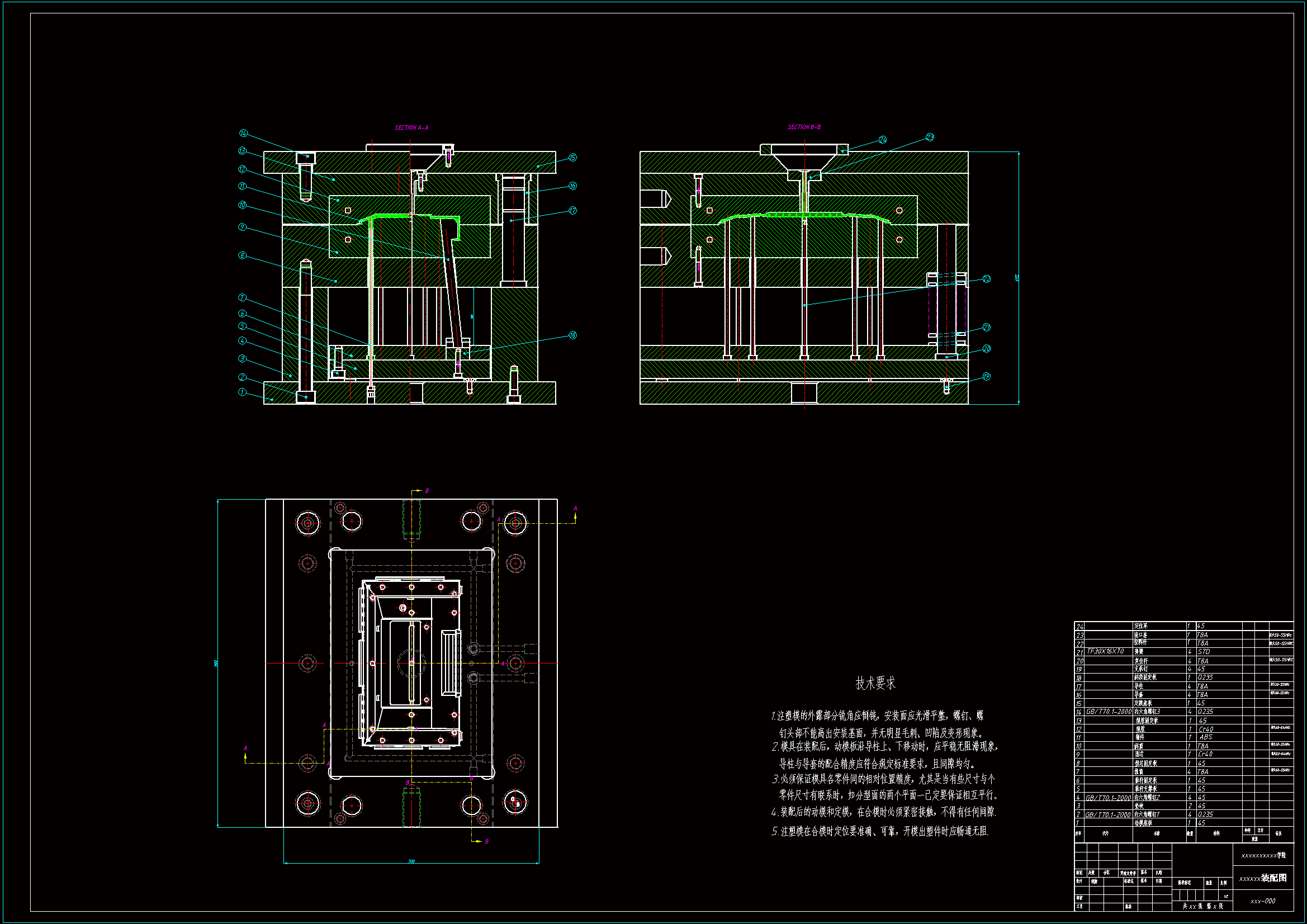Click the 700 width dimension text
The height and width of the screenshot is (924, 1307).
point(411,861)
